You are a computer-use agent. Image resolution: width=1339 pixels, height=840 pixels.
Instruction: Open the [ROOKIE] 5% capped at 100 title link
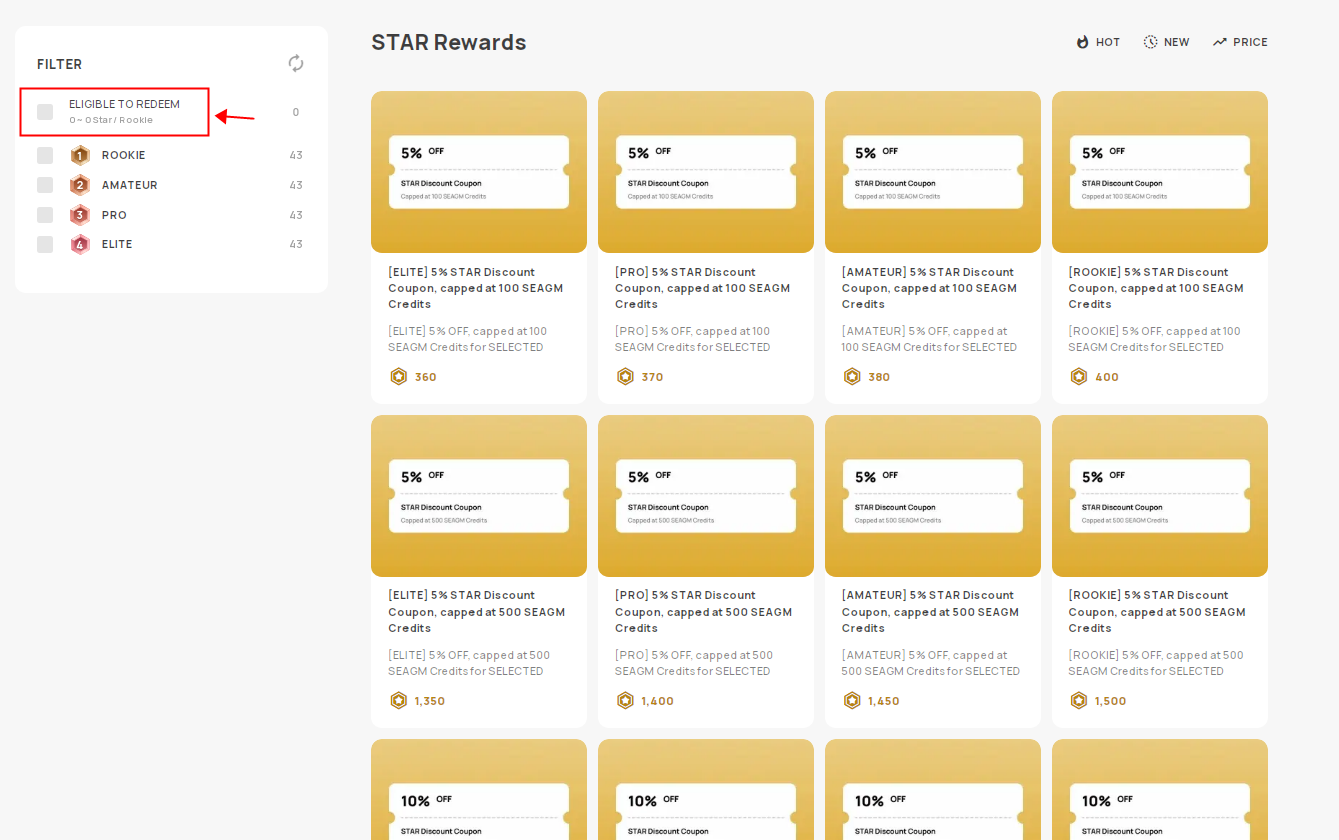(1157, 288)
